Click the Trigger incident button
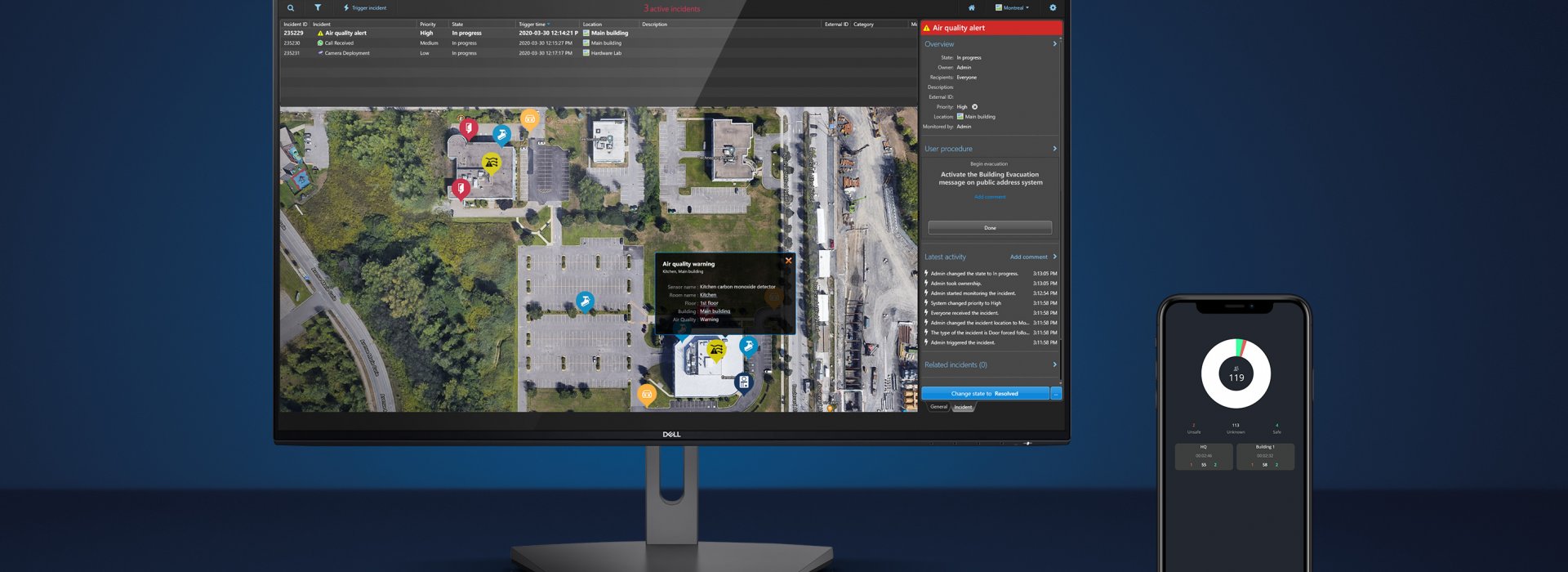Screen dimensions: 1568x572 tap(365, 8)
